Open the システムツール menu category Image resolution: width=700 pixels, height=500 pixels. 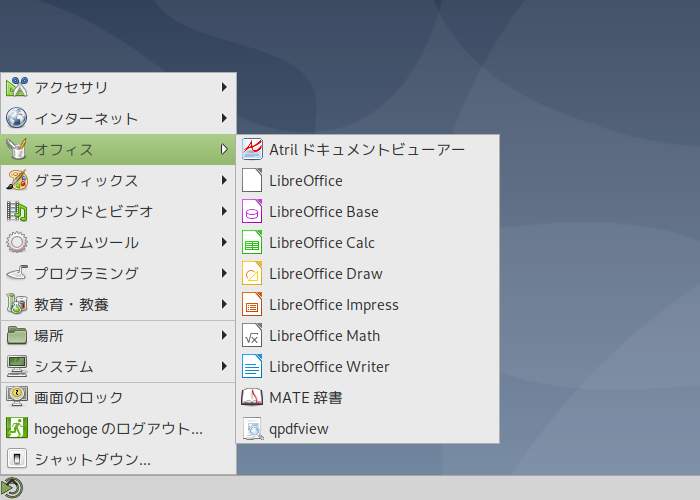click(118, 242)
